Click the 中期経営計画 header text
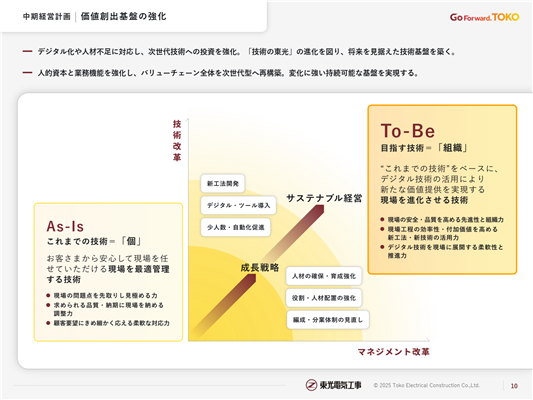 point(47,16)
